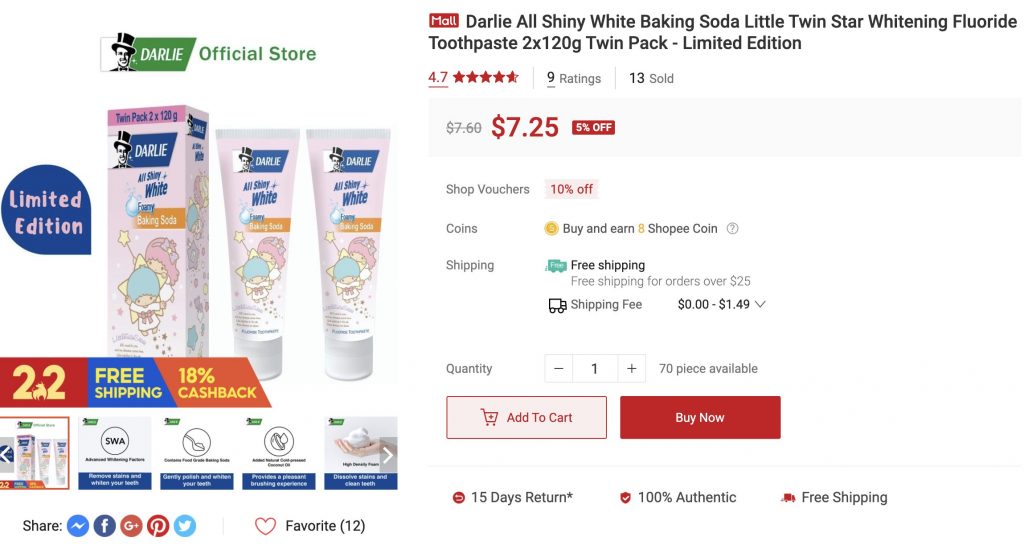1024x545 pixels.
Task: Decrease quantity with minus button
Action: (x=558, y=369)
